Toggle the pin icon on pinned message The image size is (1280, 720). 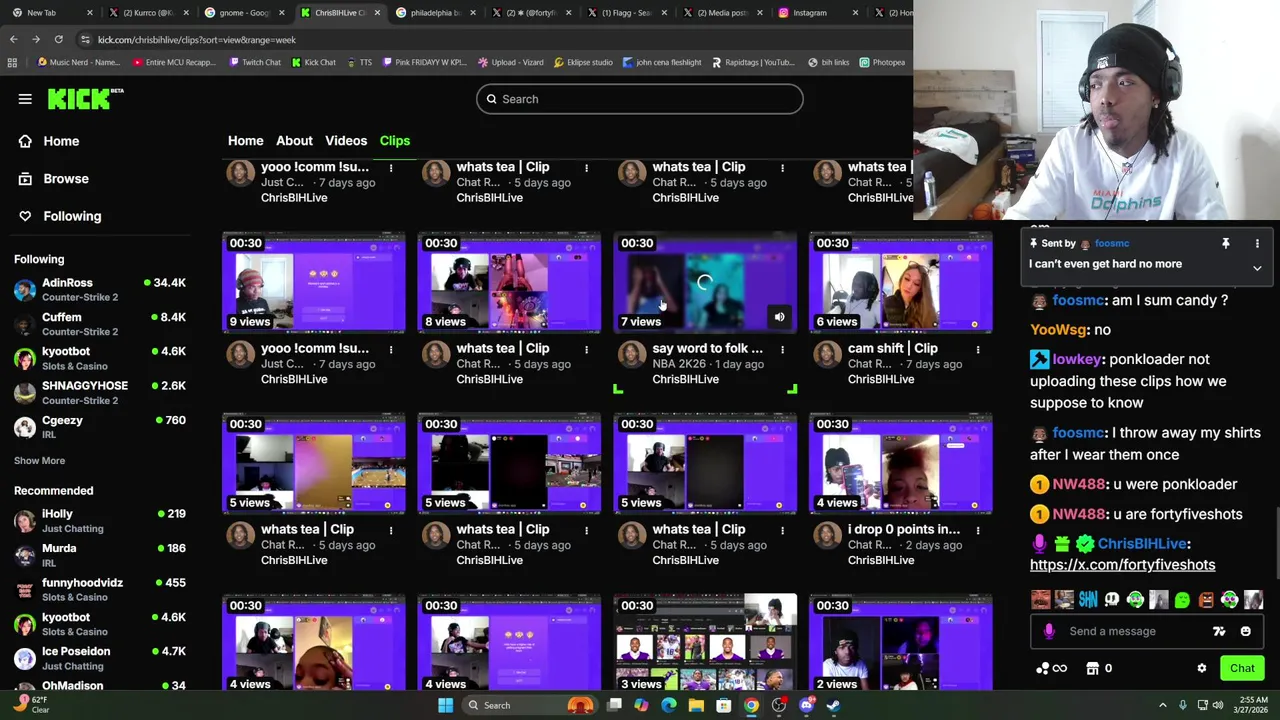(1225, 243)
